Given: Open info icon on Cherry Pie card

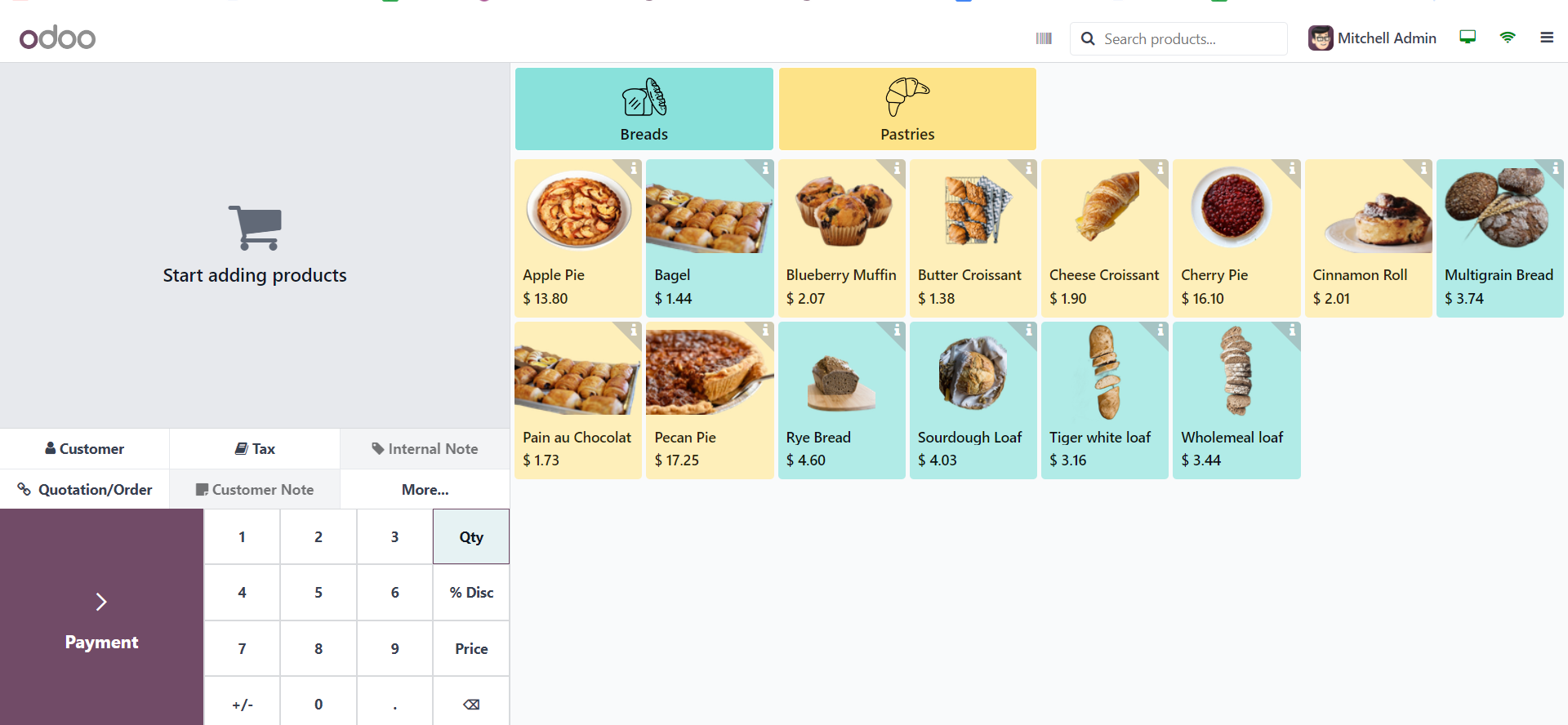Looking at the screenshot, I should 1292,168.
